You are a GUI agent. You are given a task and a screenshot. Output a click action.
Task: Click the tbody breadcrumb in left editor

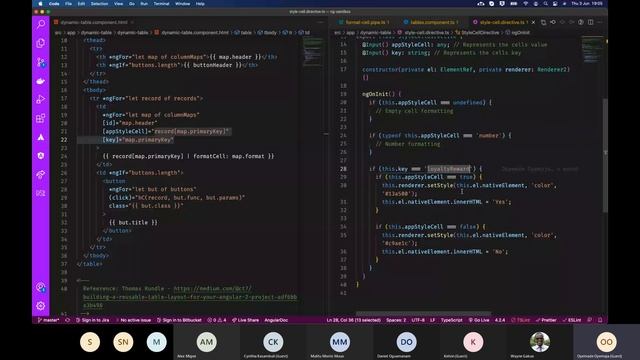point(267,33)
